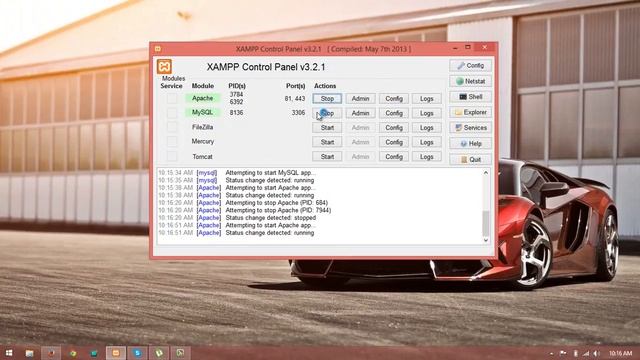Show hidden tray icons arrow

pyautogui.click(x=551, y=353)
